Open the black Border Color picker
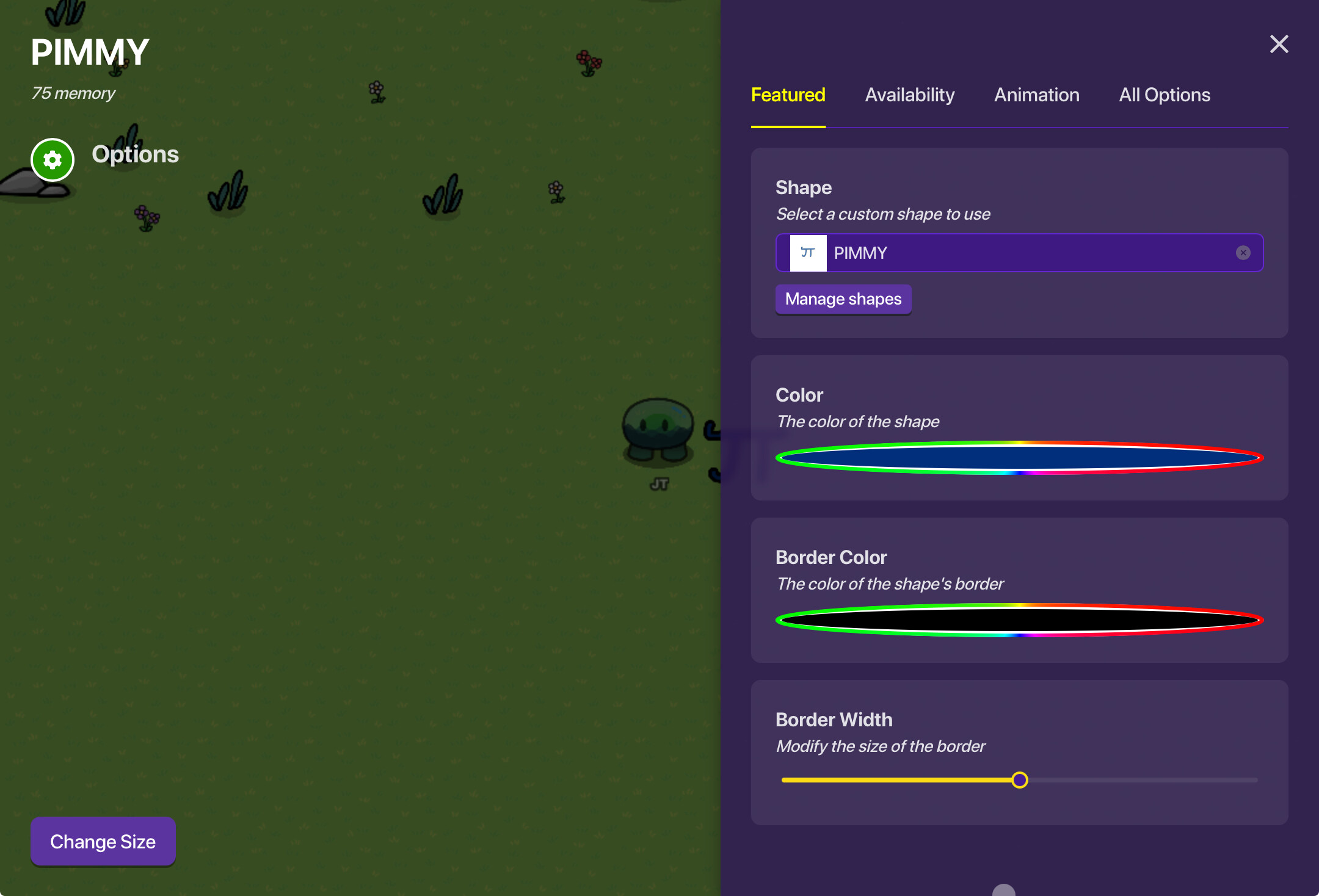 1019,620
